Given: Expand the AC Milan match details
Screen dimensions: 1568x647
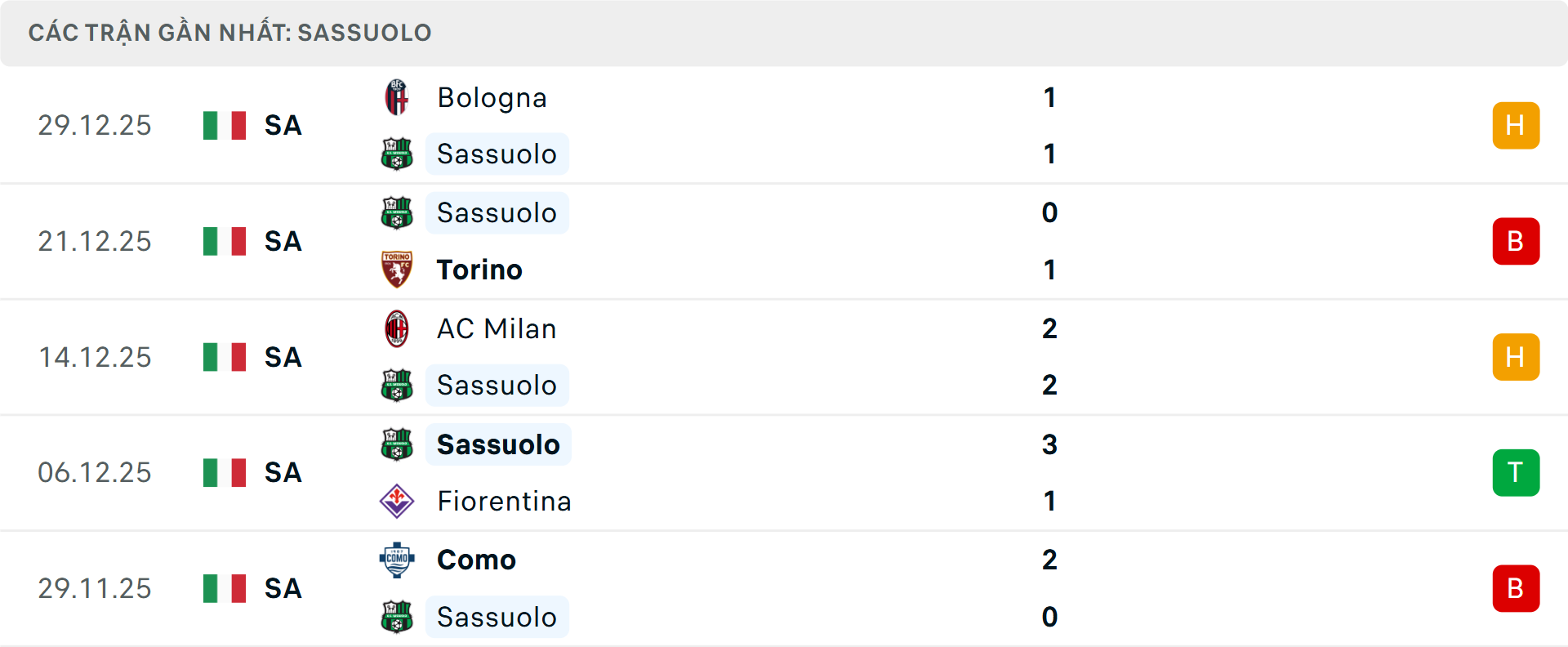Looking at the screenshot, I should (817, 357).
